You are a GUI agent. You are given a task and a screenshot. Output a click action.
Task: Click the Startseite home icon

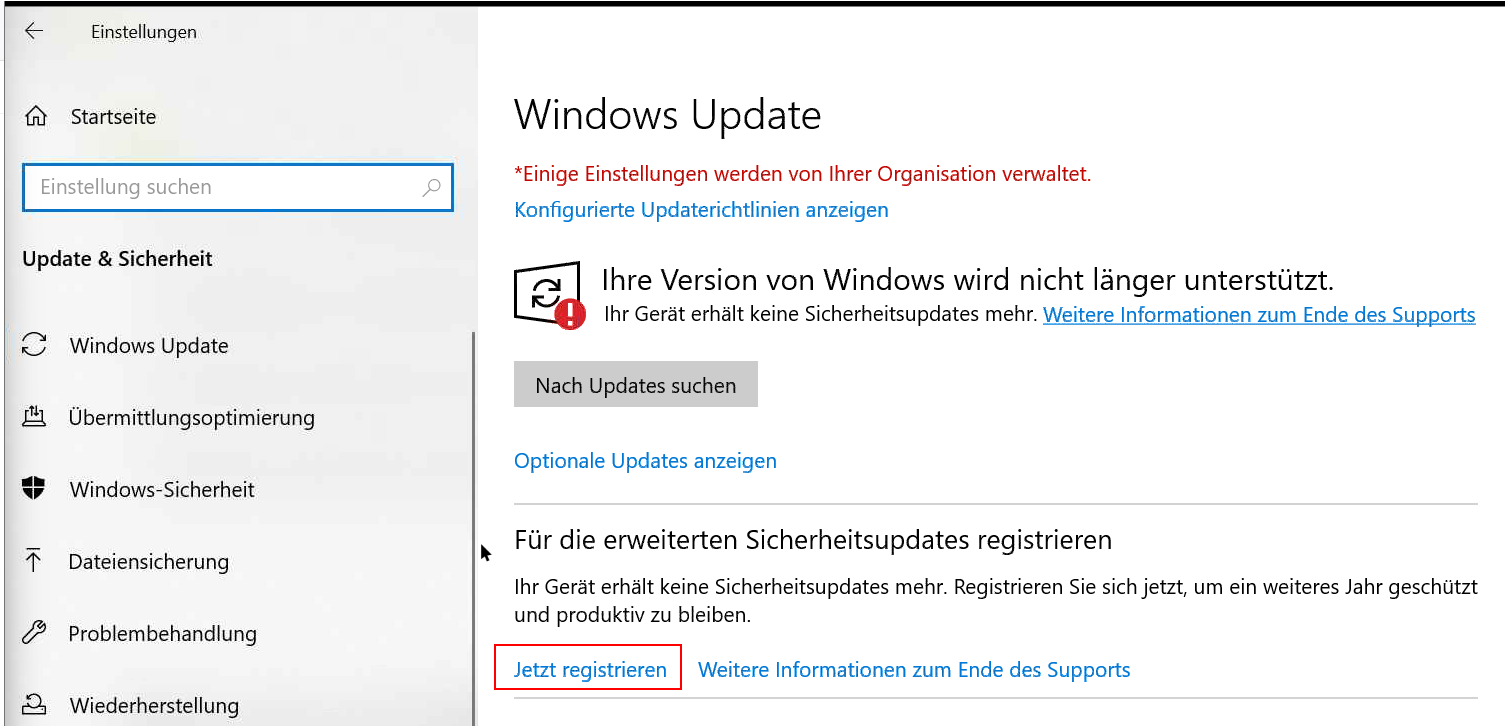pos(36,117)
